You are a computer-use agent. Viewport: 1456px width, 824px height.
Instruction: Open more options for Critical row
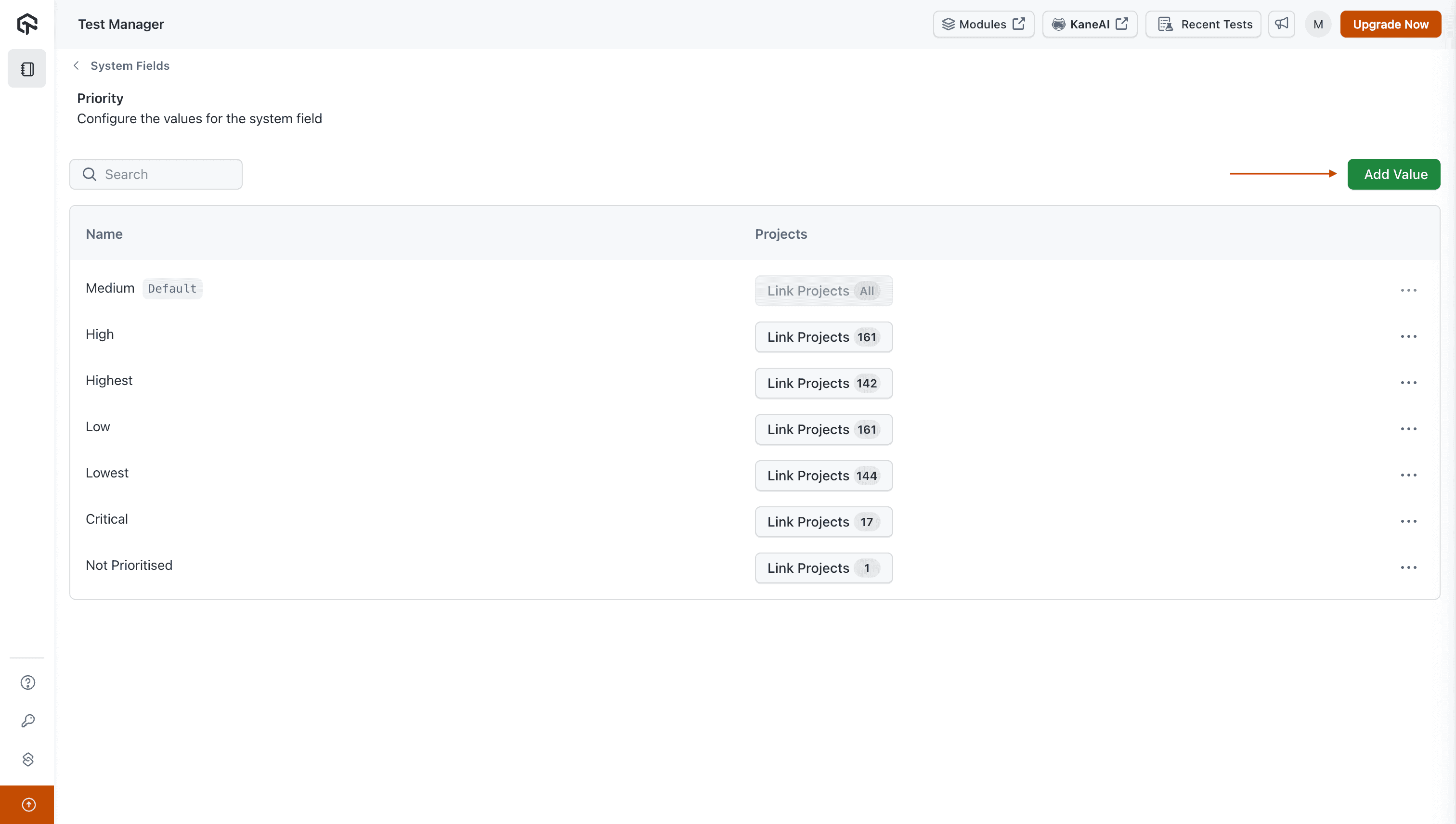coord(1408,522)
